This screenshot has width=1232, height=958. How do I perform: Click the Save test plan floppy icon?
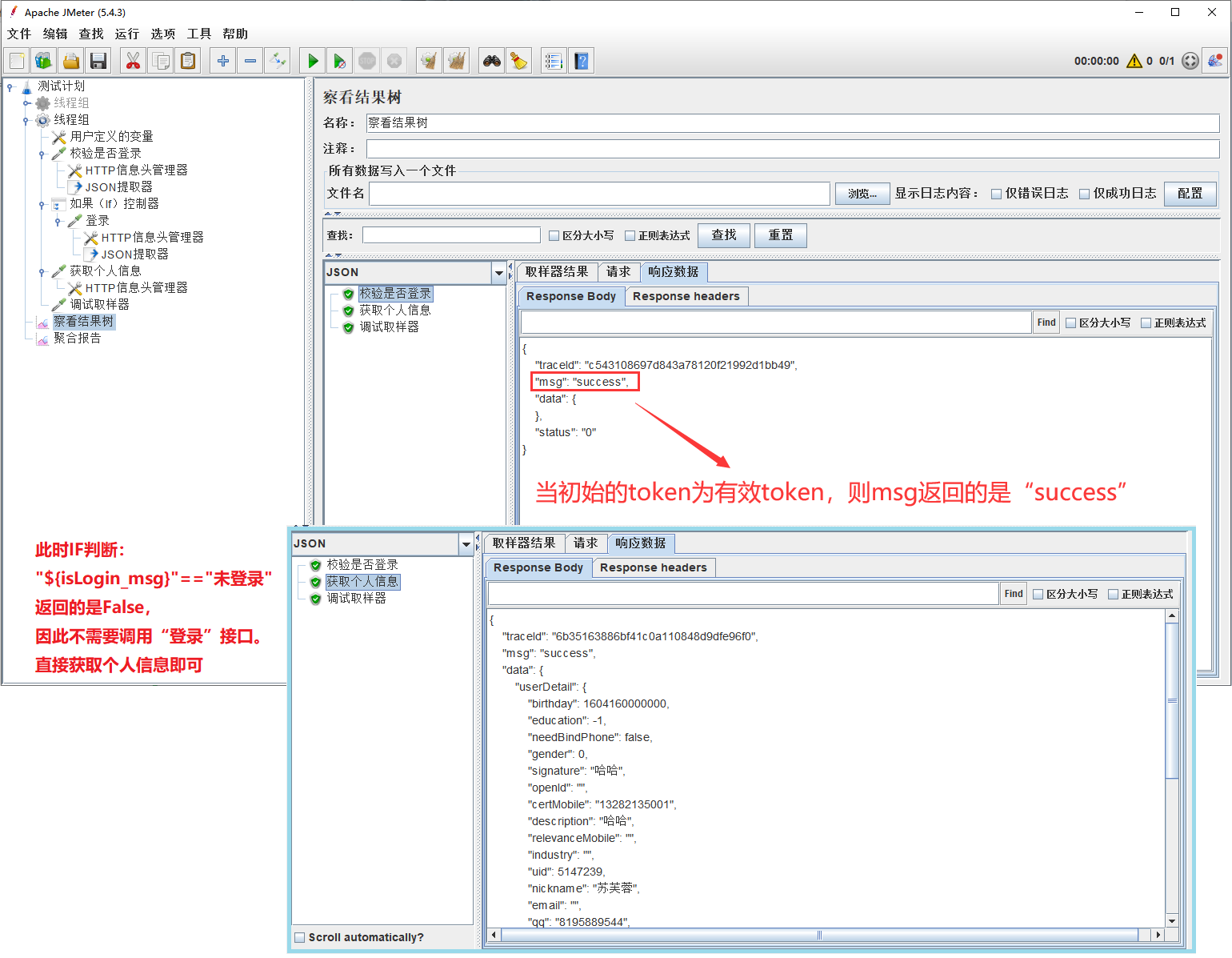[98, 61]
